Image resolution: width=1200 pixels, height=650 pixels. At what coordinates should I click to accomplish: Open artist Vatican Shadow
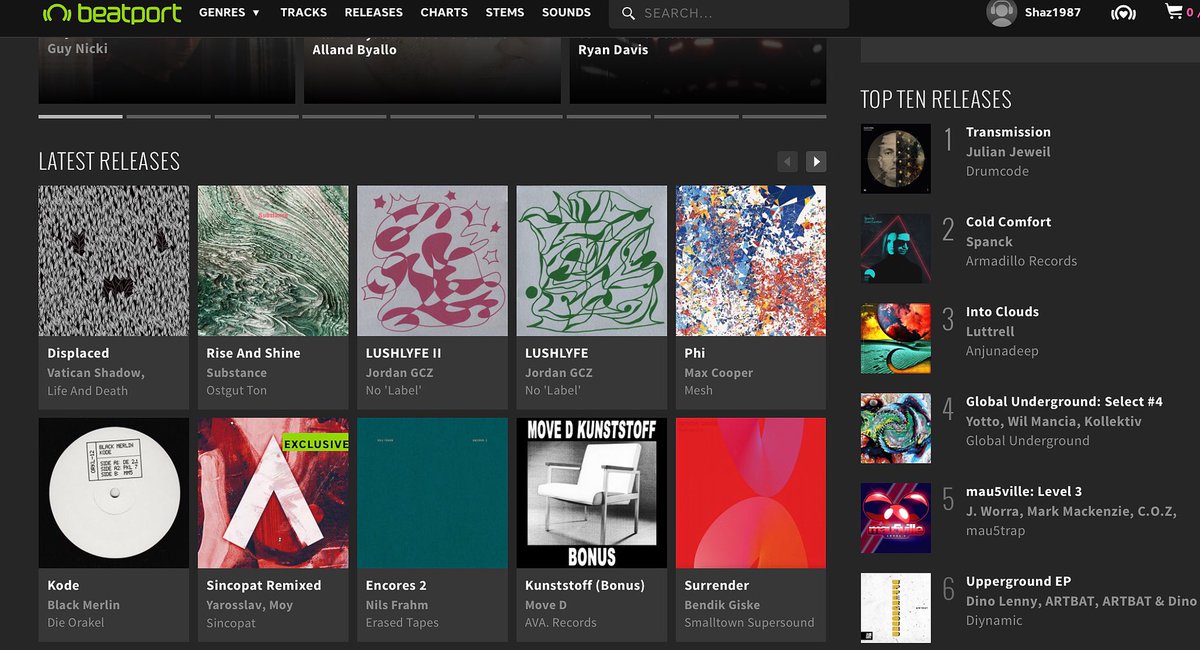(94, 372)
